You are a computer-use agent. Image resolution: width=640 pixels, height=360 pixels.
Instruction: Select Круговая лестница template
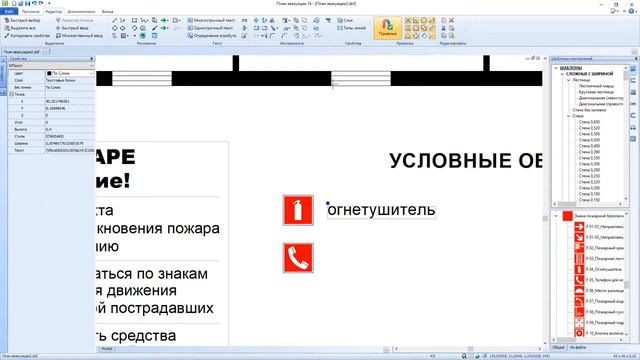(596, 92)
